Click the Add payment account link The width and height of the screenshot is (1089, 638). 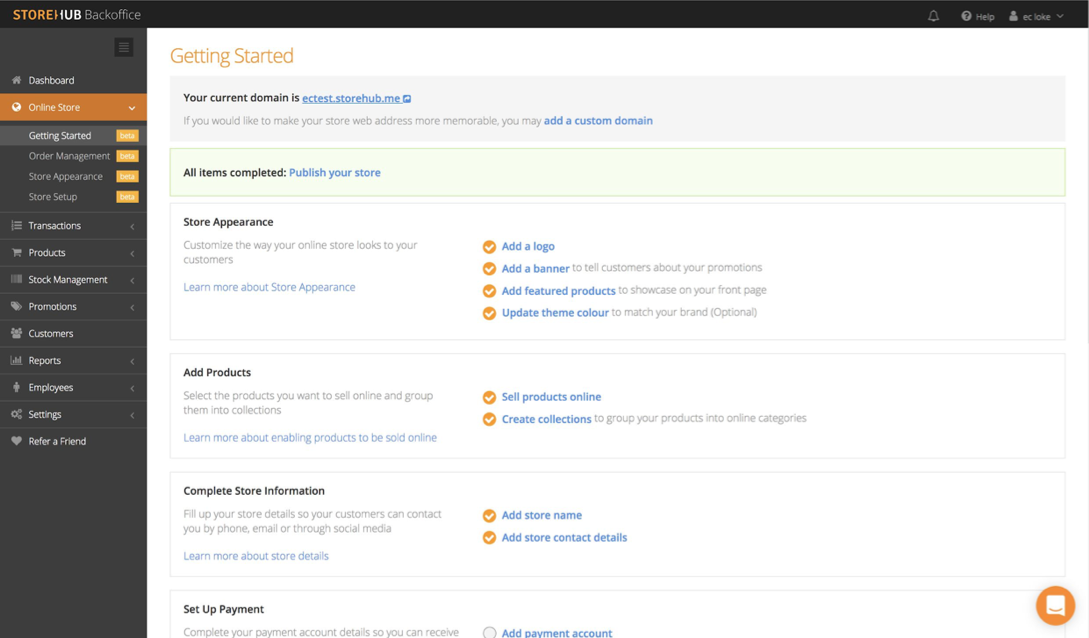(x=557, y=632)
